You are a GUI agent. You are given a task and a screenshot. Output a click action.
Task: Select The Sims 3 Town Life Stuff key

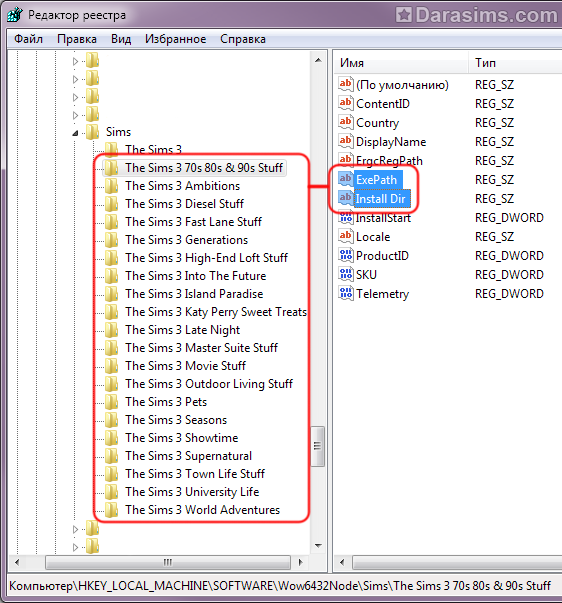click(195, 474)
